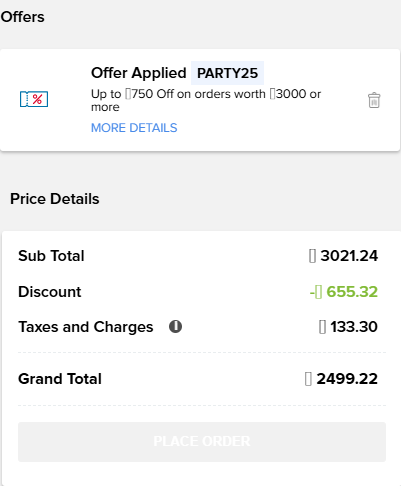
Task: Click the offer description about 750 Off
Action: click(206, 100)
